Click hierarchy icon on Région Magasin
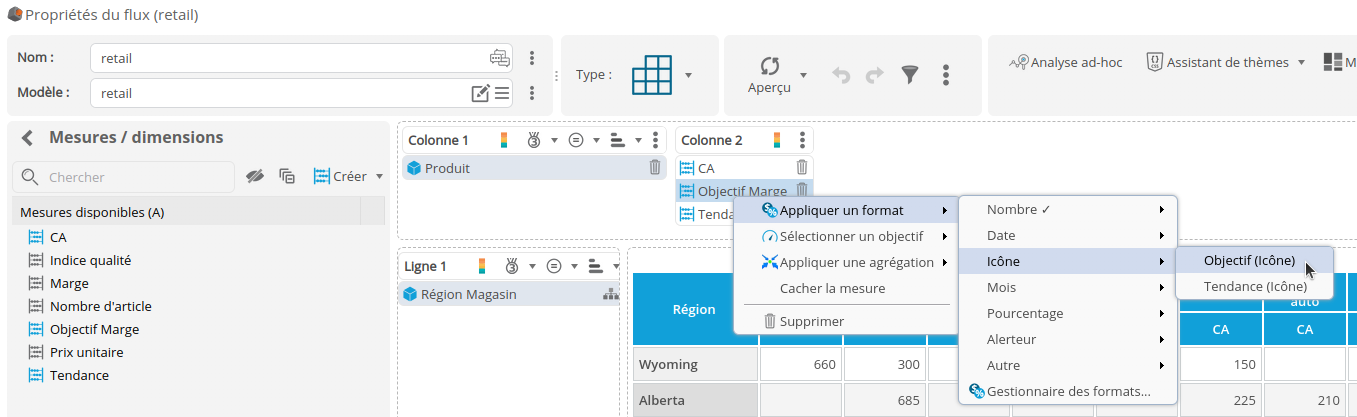The image size is (1357, 417). pos(610,294)
